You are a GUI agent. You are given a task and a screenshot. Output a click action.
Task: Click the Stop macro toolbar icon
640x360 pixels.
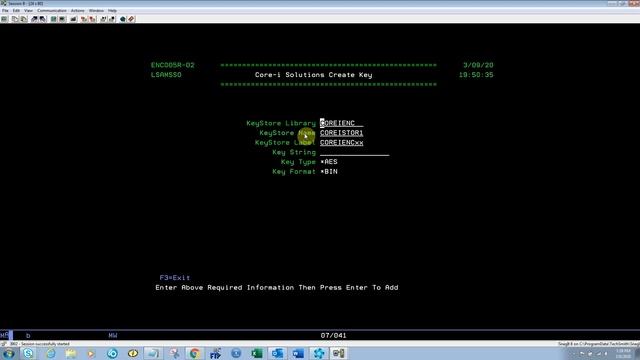tap(92, 19)
